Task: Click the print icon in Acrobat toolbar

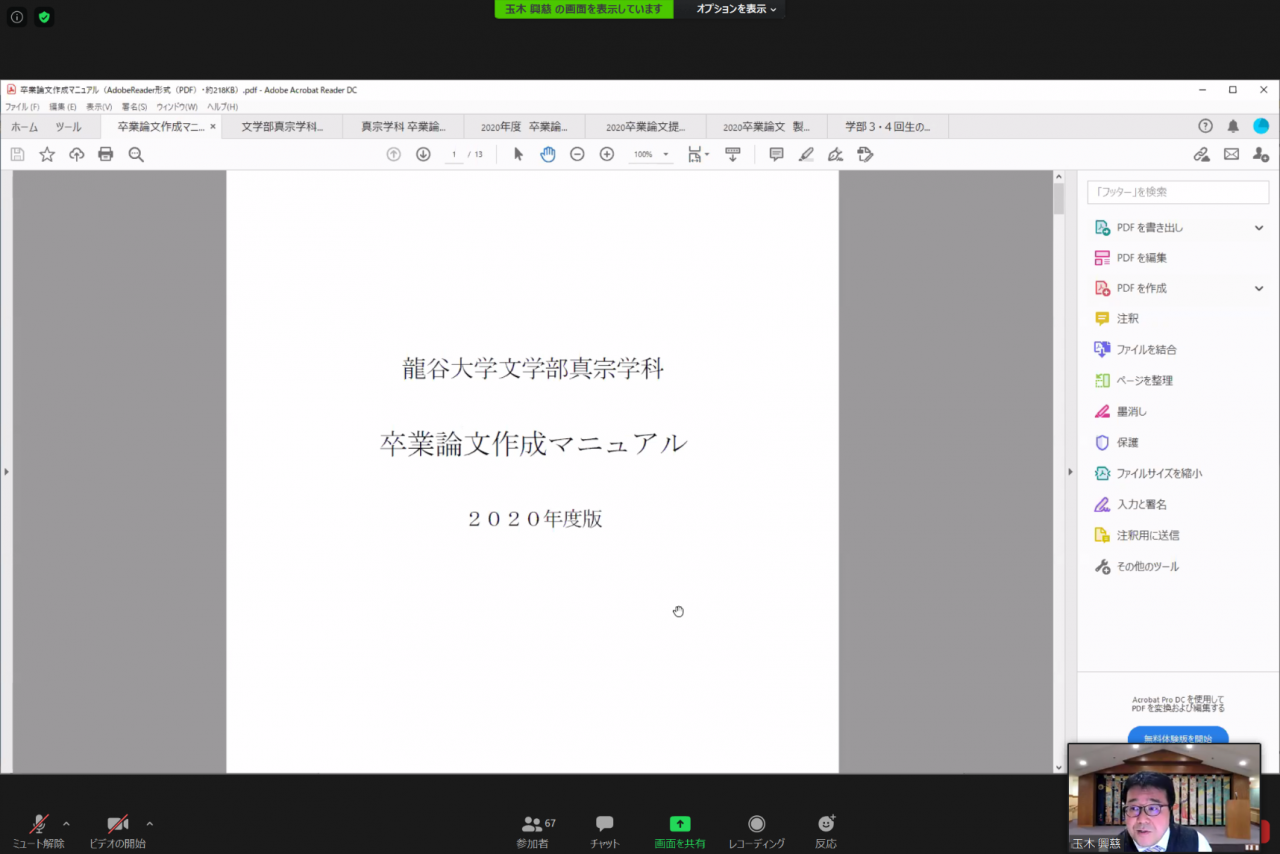Action: pyautogui.click(x=106, y=154)
